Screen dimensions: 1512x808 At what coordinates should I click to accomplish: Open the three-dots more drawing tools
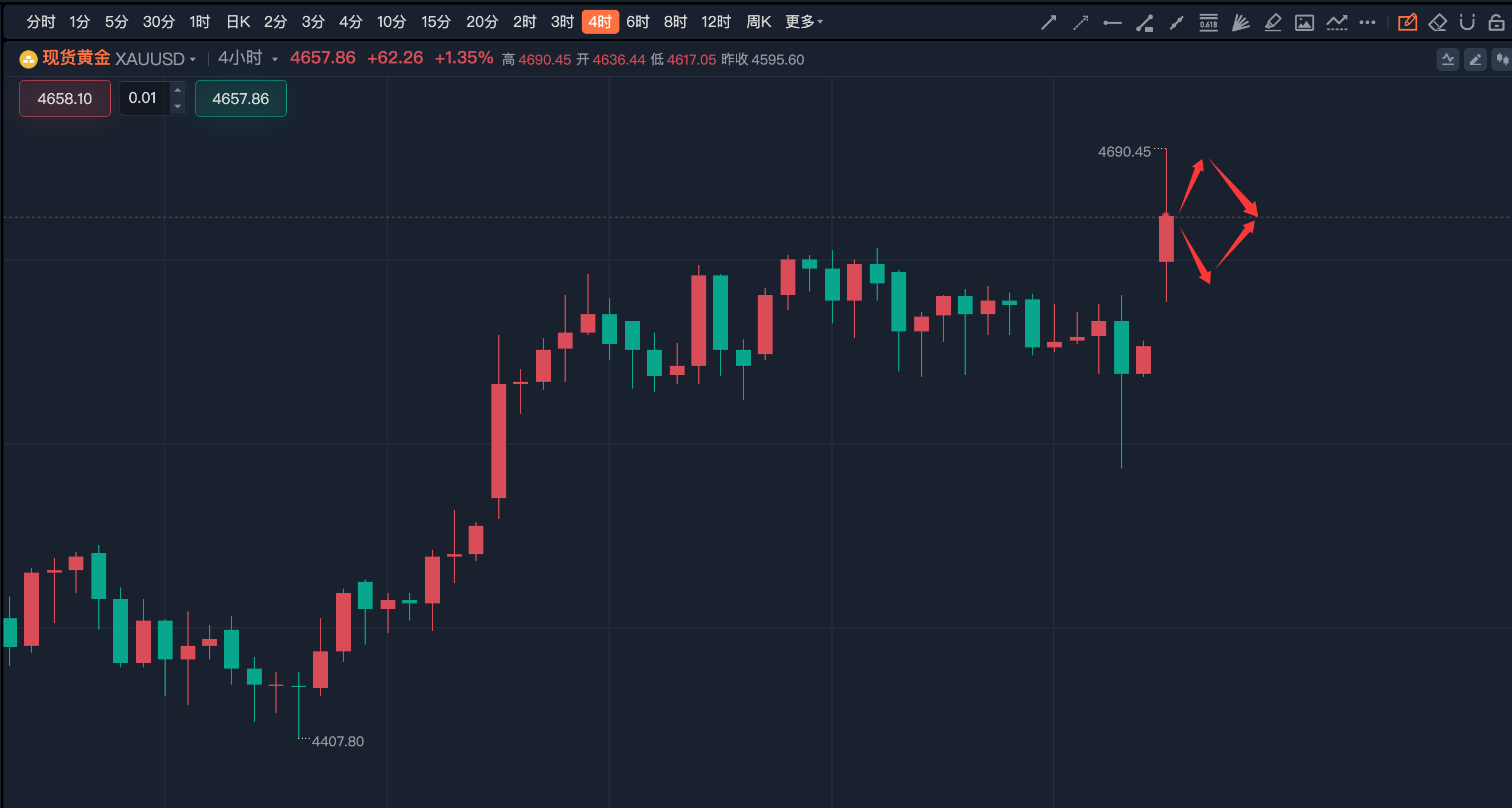pos(1367,23)
